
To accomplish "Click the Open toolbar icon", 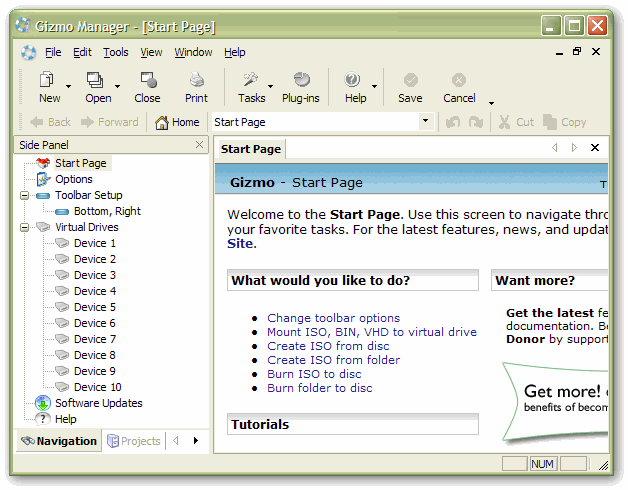I will [95, 80].
